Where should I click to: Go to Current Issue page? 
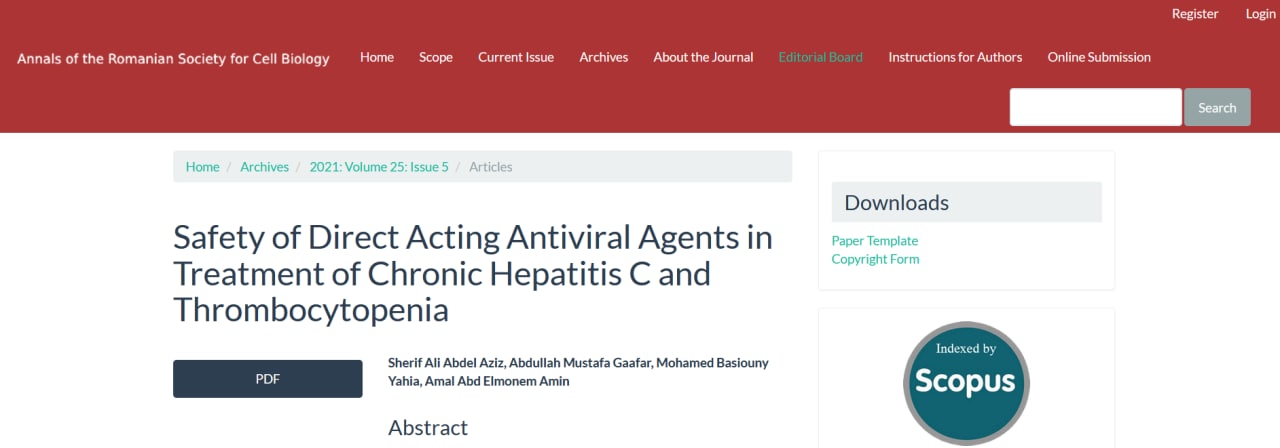(x=516, y=57)
